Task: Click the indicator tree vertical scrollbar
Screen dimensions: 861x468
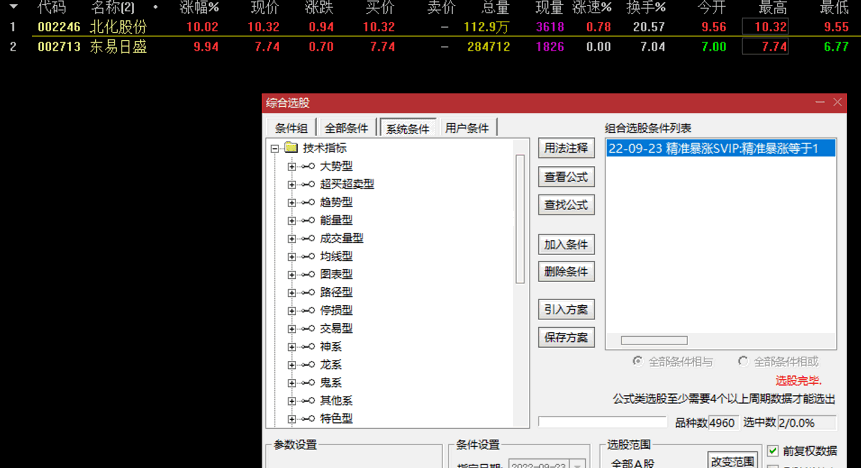Action: (520, 219)
